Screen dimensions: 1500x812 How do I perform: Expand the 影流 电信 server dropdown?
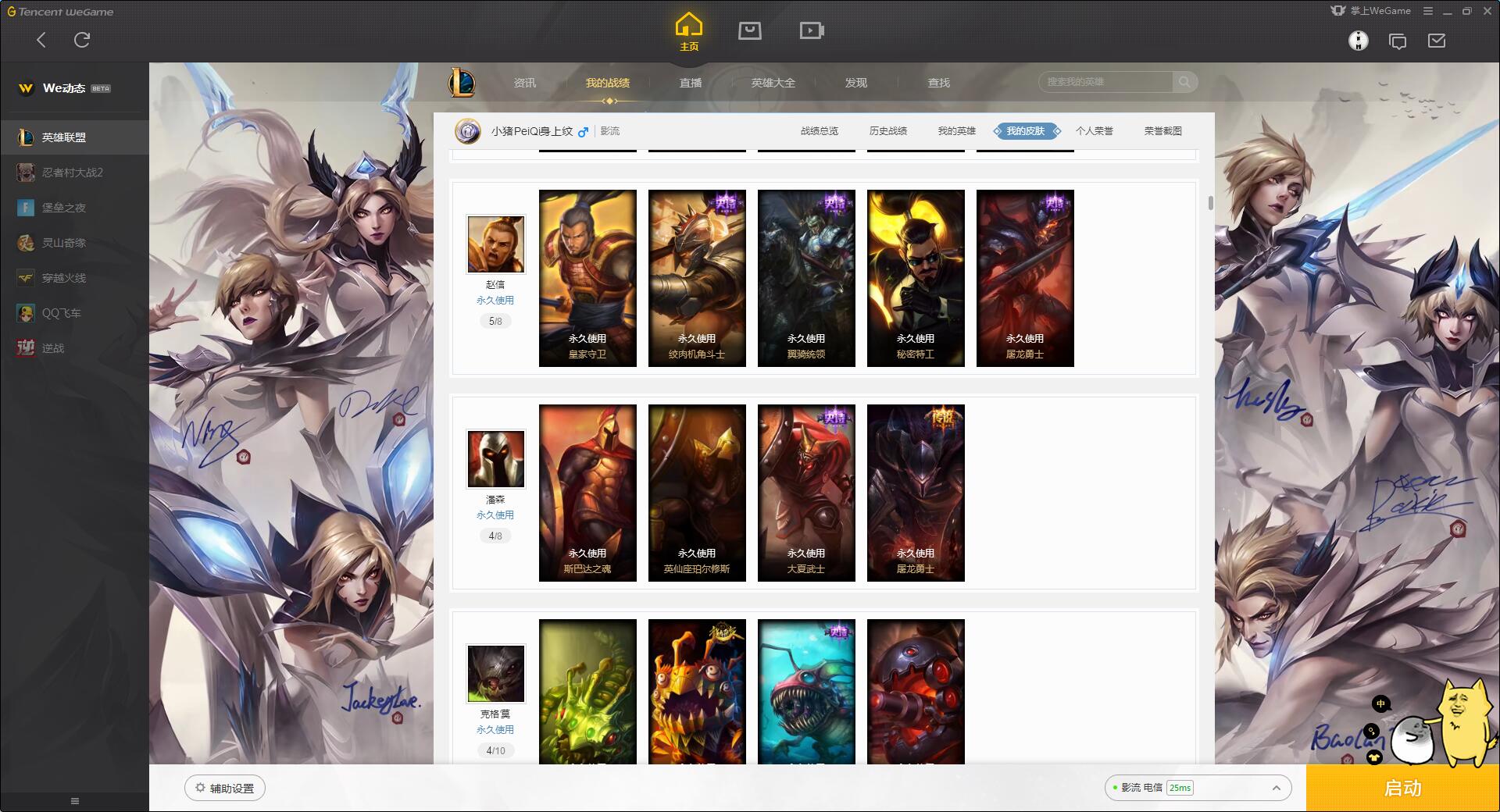[1198, 788]
